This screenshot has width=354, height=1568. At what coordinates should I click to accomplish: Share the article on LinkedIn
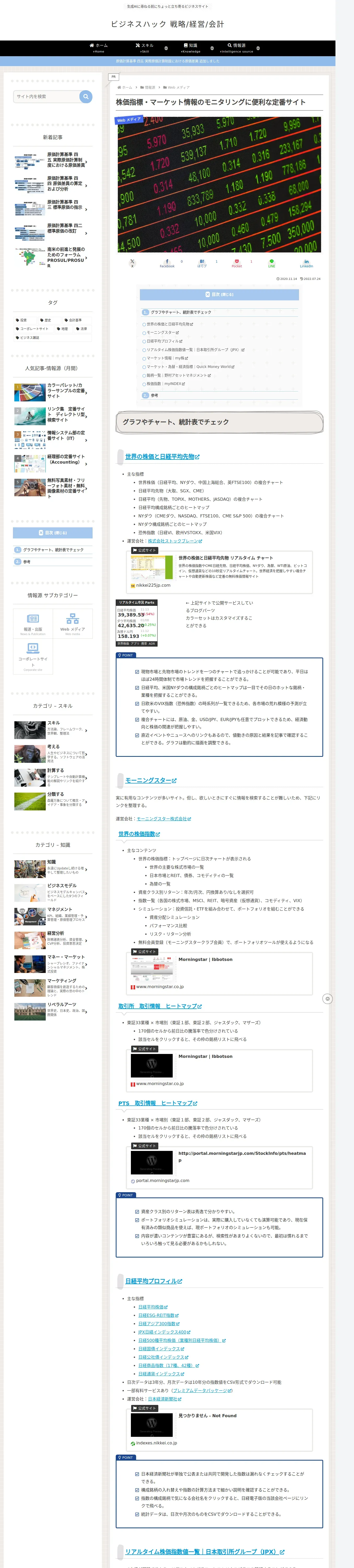(x=306, y=263)
